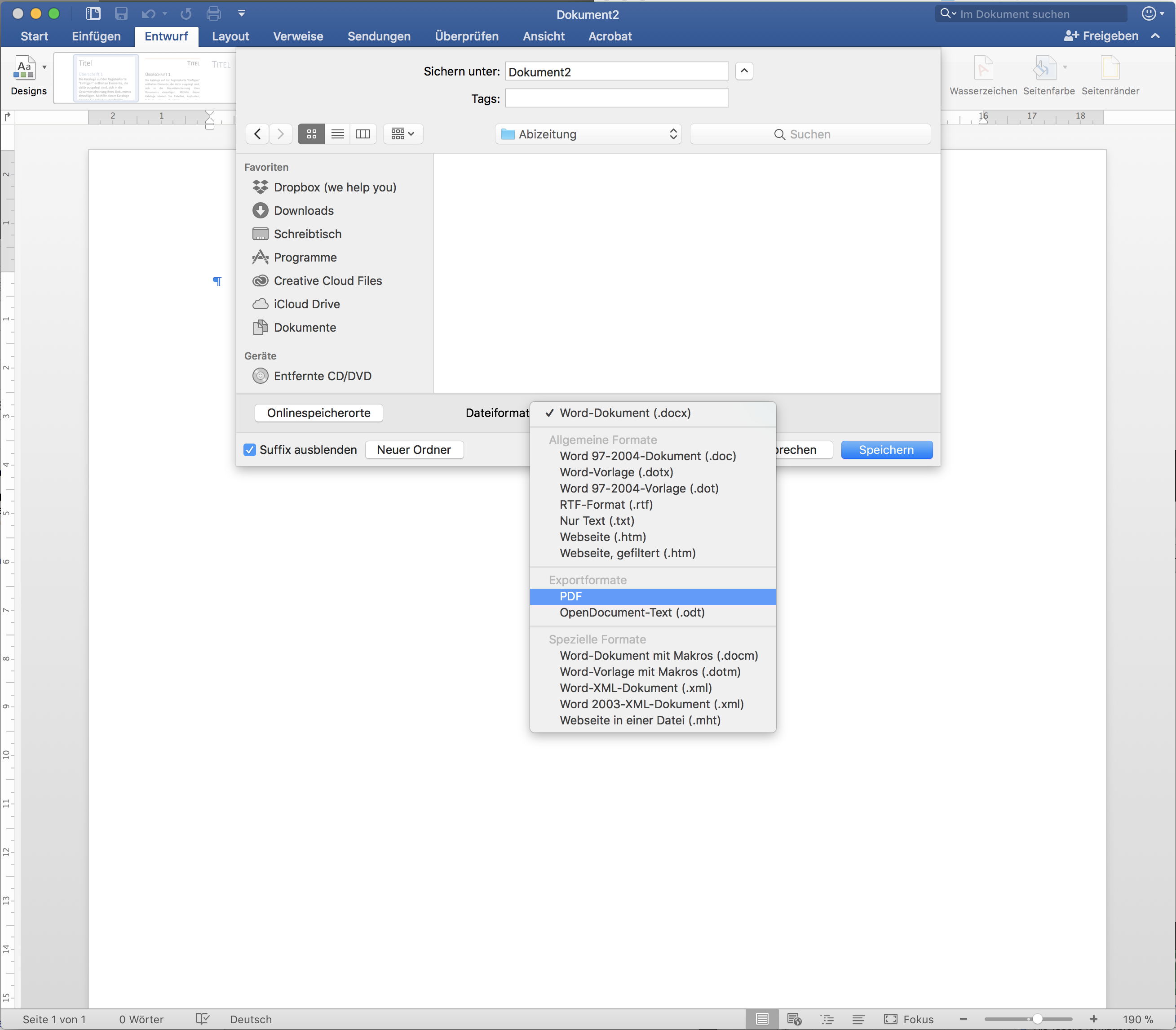Click the Tags input field

tap(616, 98)
